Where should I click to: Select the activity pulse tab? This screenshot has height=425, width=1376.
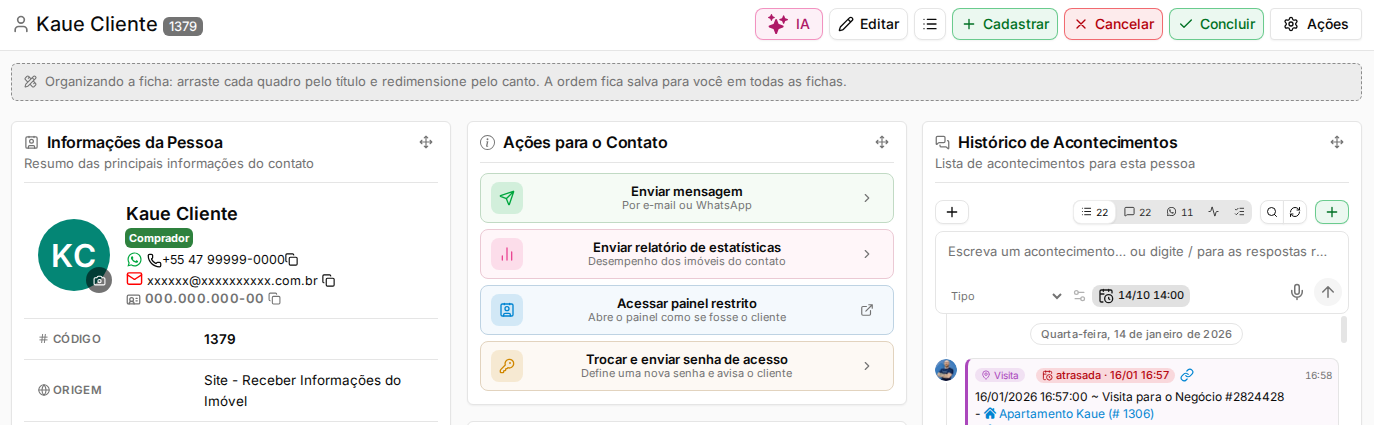pos(1214,212)
